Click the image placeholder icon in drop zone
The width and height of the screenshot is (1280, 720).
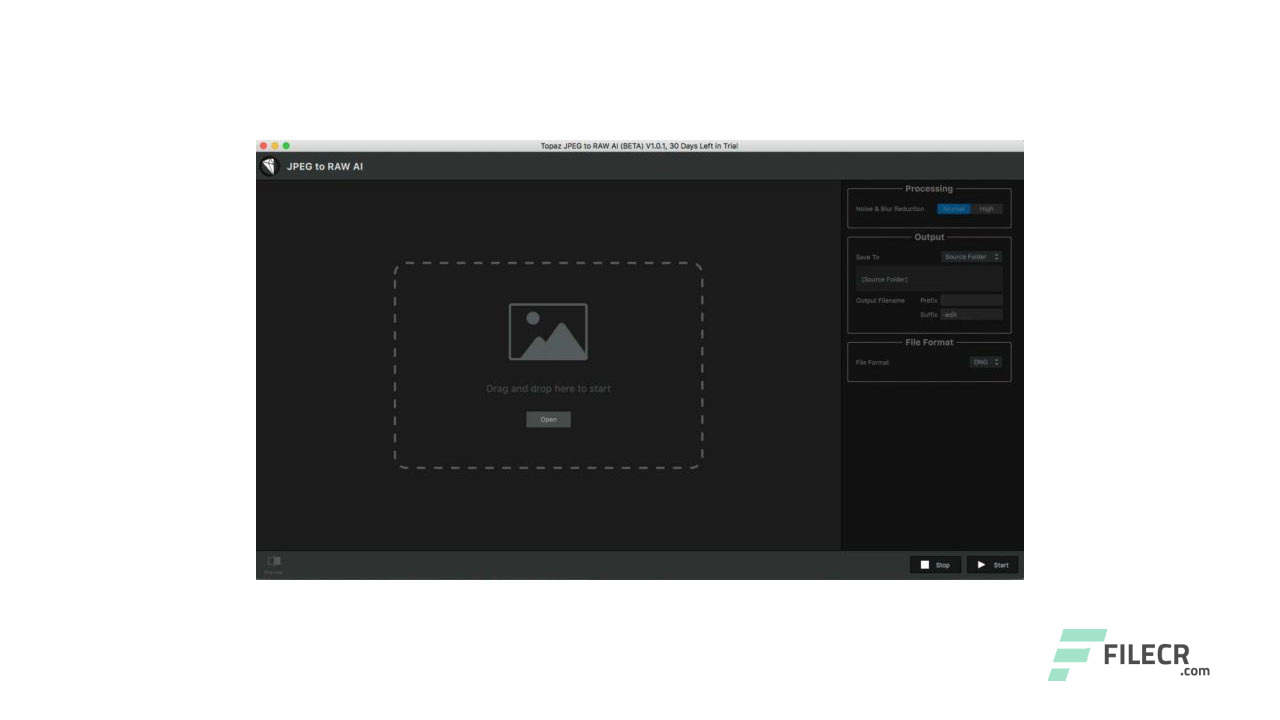(548, 332)
